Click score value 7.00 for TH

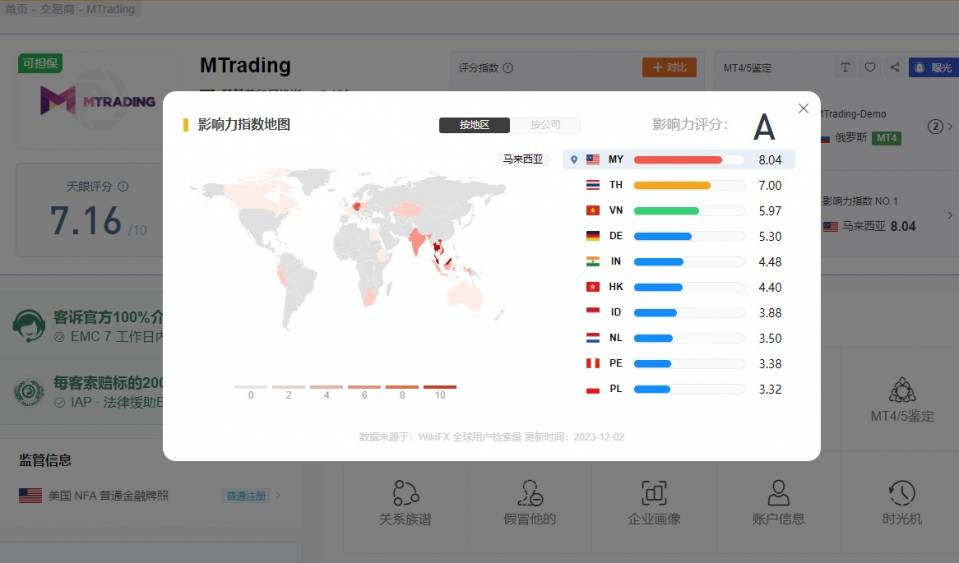(x=770, y=185)
